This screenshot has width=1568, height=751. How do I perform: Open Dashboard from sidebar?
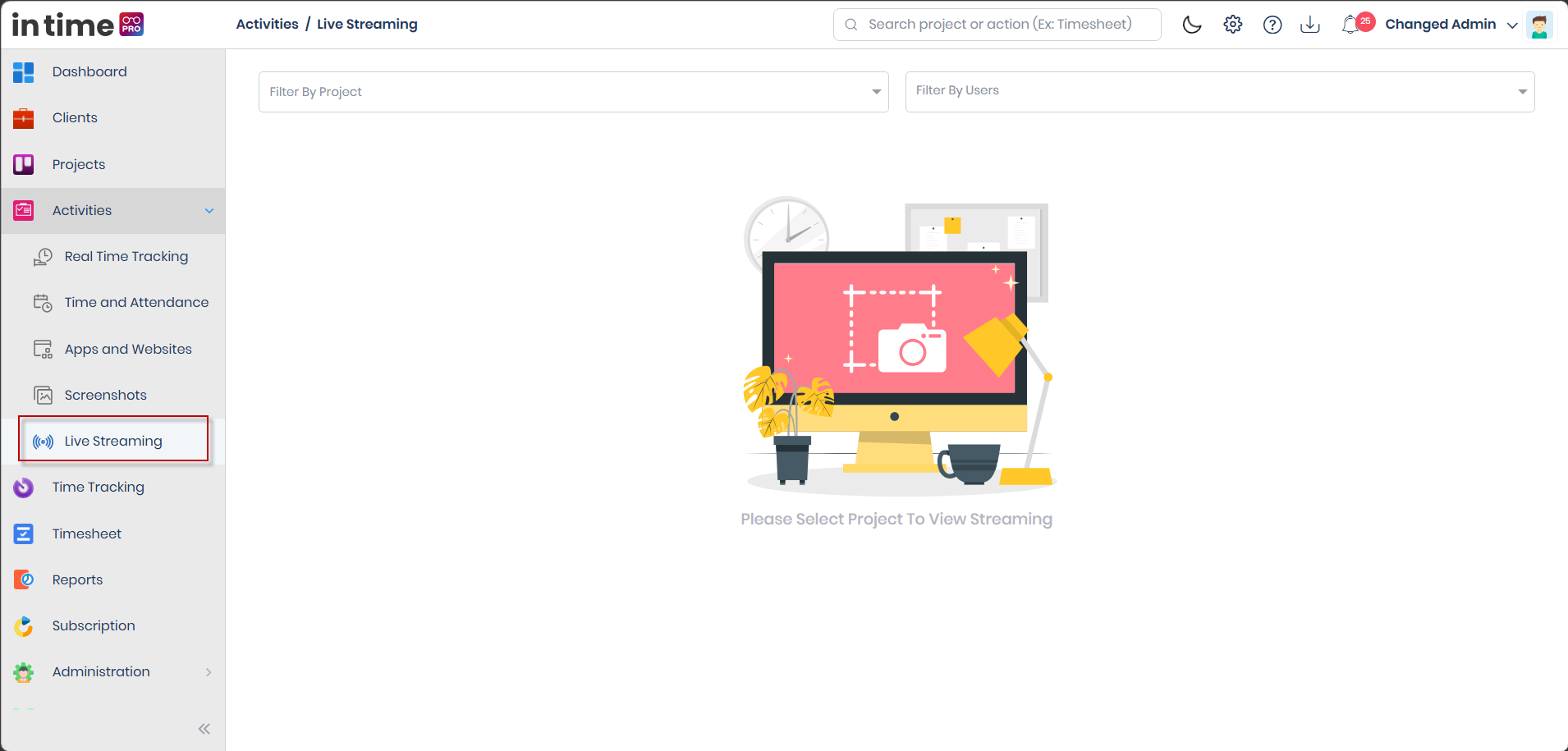point(89,72)
